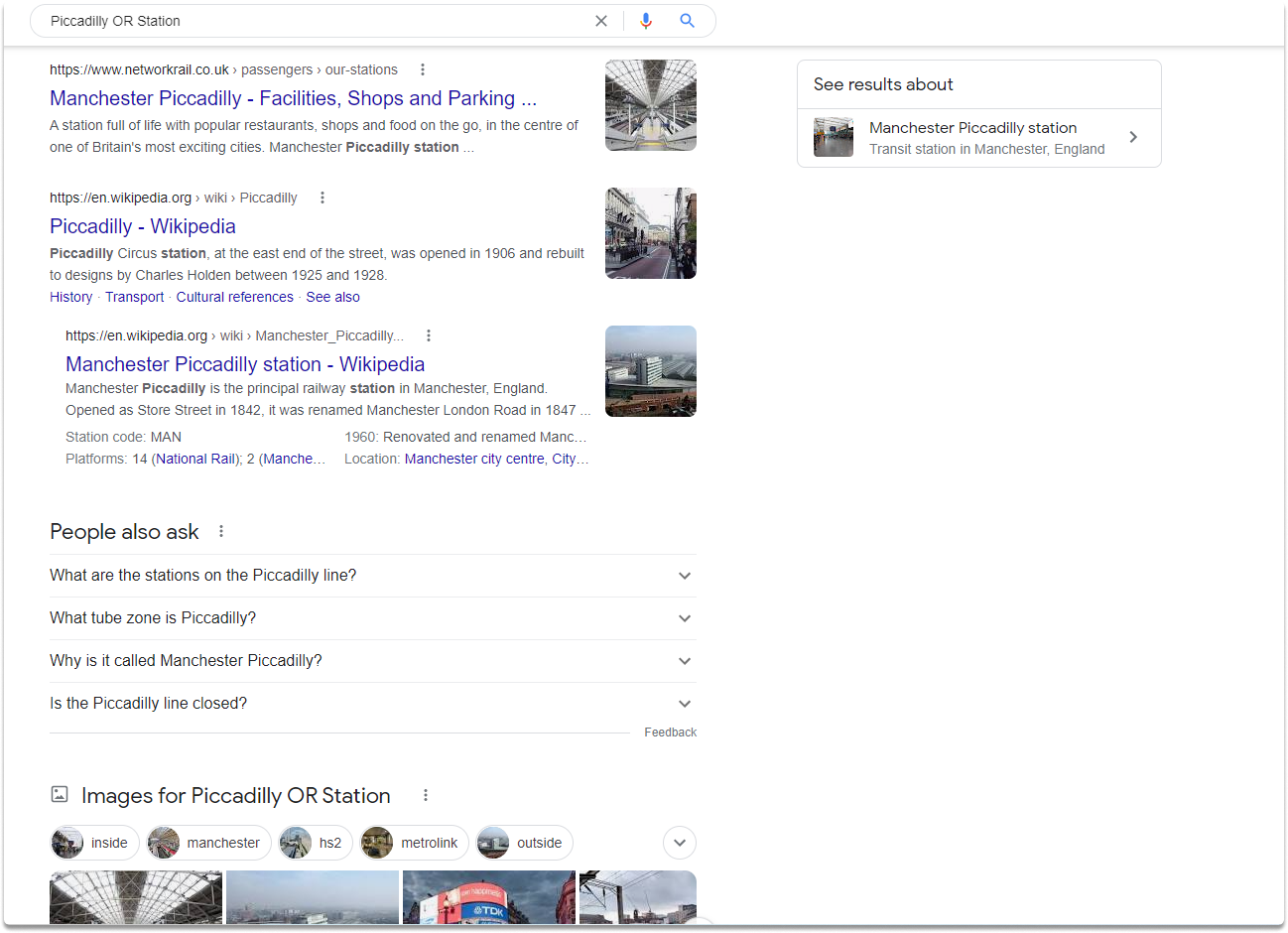The height and width of the screenshot is (933, 1288).
Task: Click inside the search input field
Action: click(x=318, y=21)
